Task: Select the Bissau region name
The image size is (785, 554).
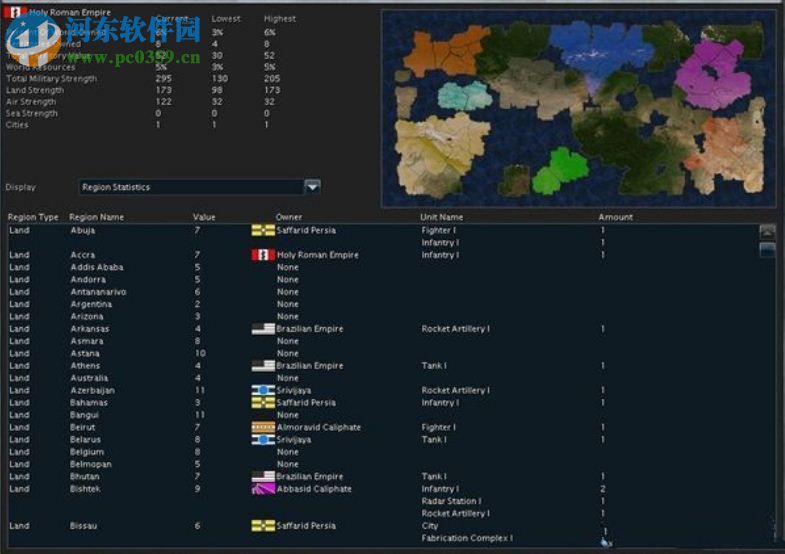Action: 84,525
